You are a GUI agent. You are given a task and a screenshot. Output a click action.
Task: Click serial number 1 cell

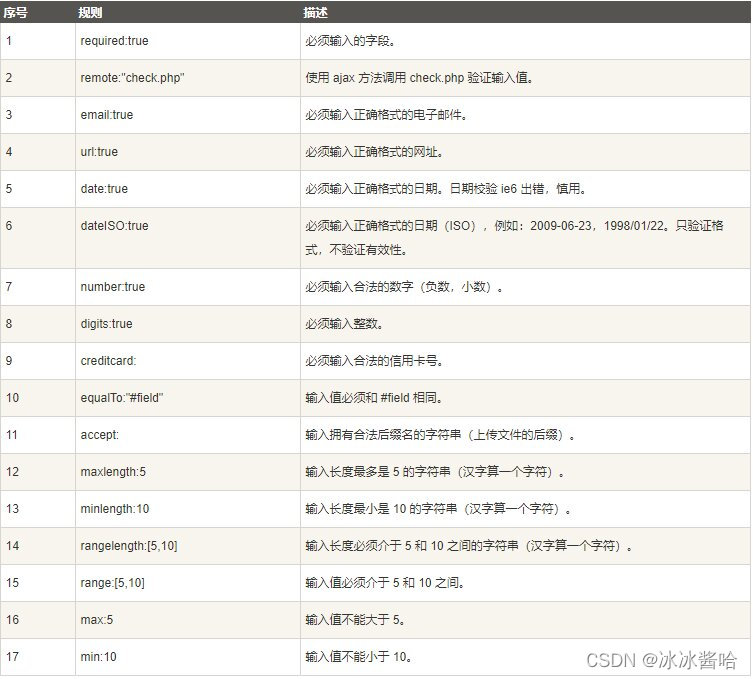point(38,41)
